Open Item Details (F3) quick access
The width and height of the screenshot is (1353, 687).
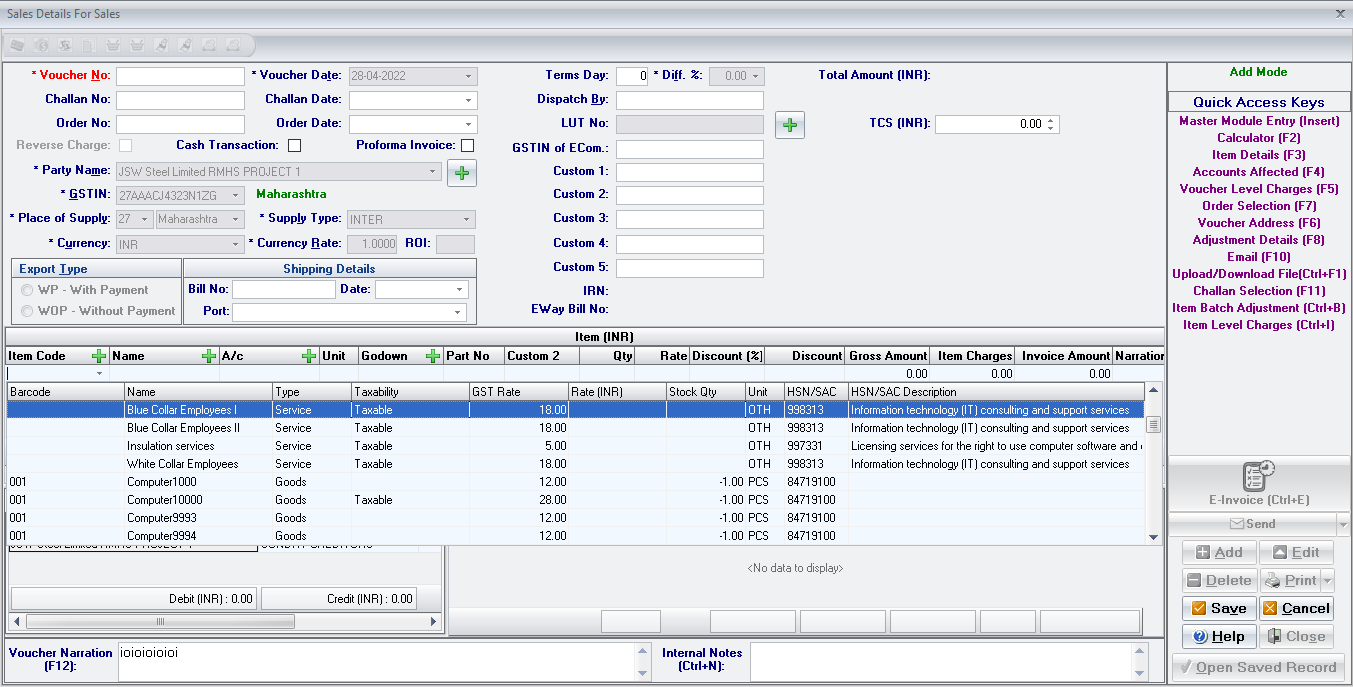tap(1259, 155)
